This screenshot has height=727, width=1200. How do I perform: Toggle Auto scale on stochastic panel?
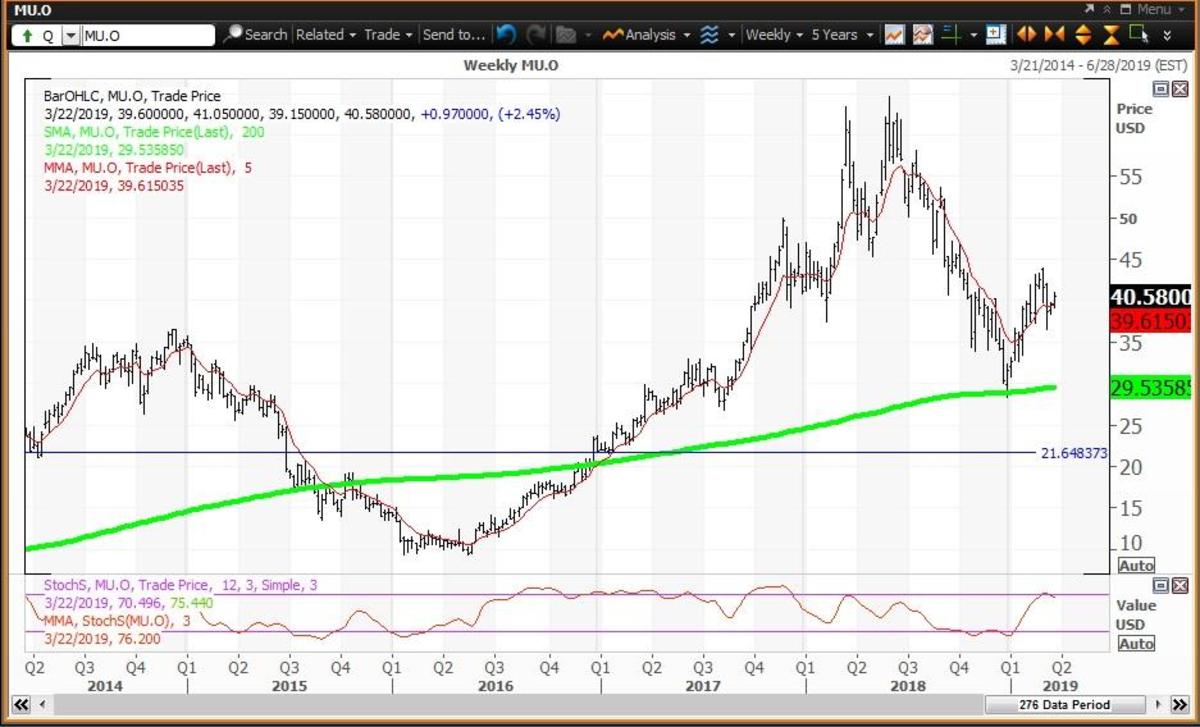(1136, 644)
